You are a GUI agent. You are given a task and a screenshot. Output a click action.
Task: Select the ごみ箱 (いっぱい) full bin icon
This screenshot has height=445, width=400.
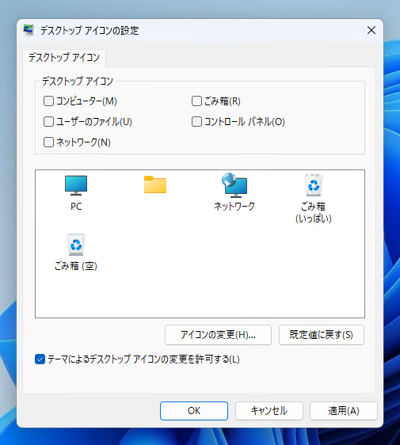point(313,185)
